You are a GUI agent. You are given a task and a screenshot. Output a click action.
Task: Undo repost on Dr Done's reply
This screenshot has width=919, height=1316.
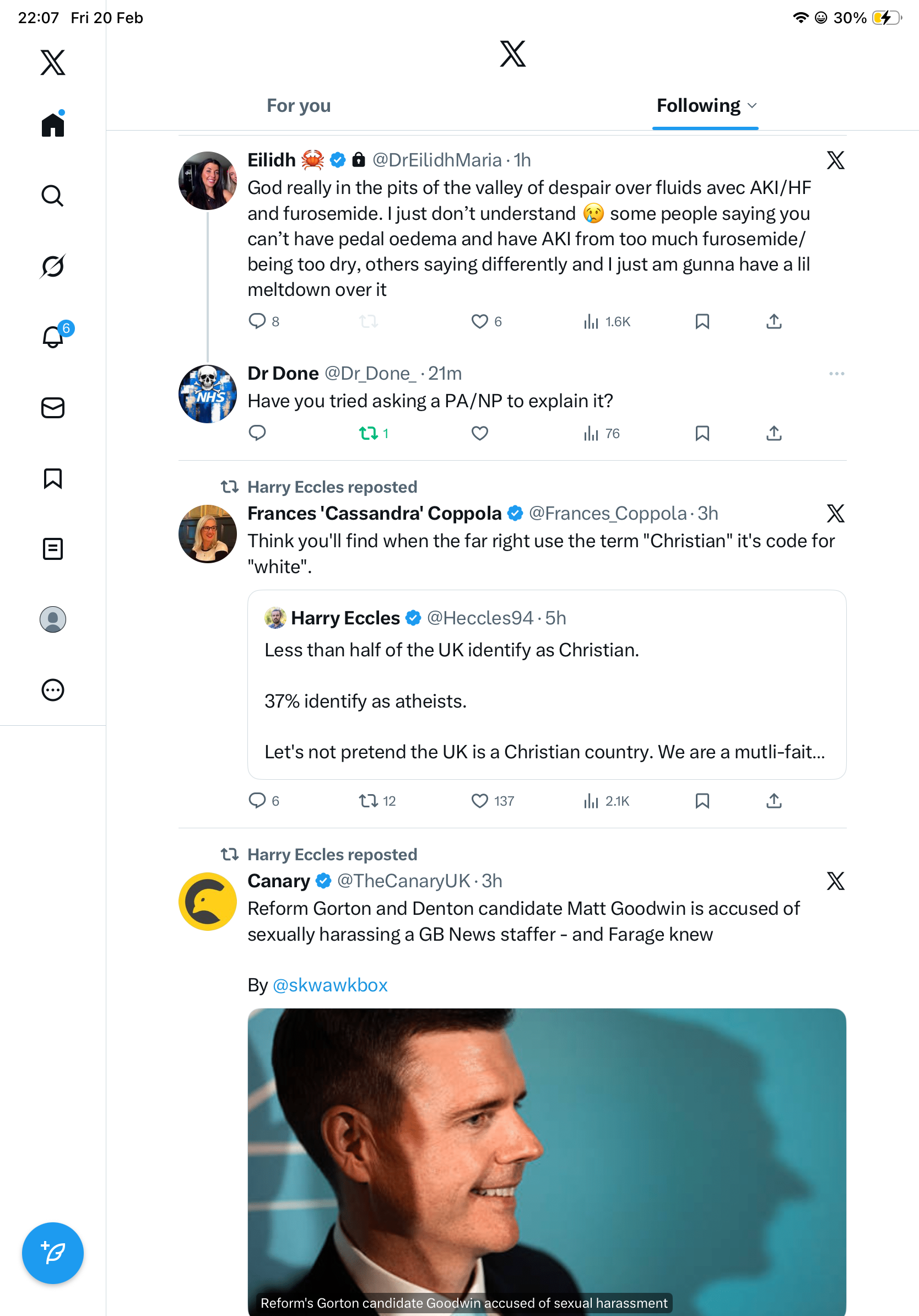(x=369, y=433)
